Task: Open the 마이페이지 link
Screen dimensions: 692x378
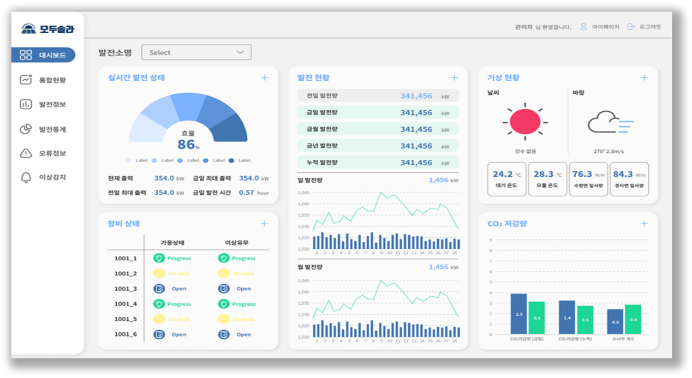Action: 606,27
